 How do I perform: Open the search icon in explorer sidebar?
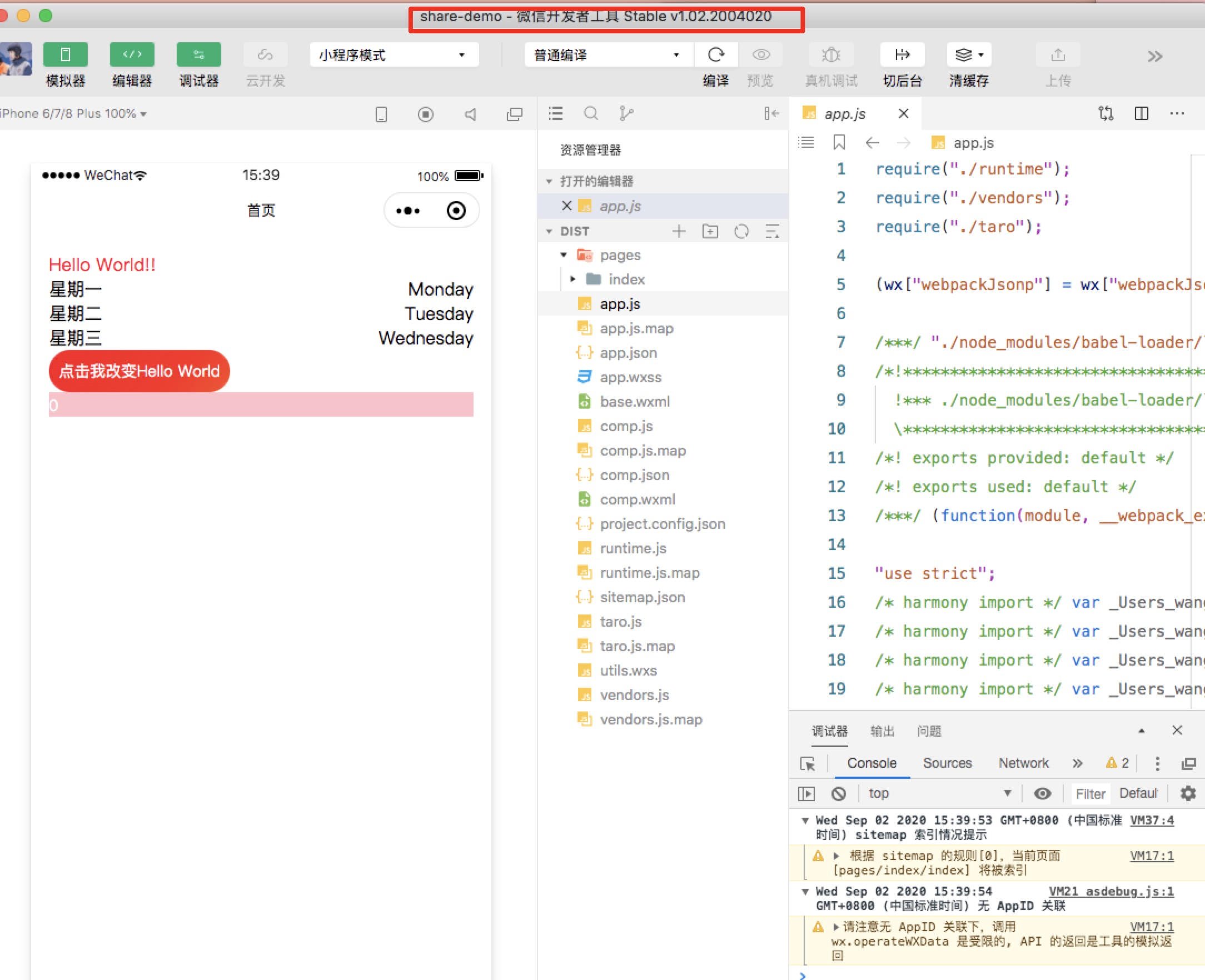(591, 113)
